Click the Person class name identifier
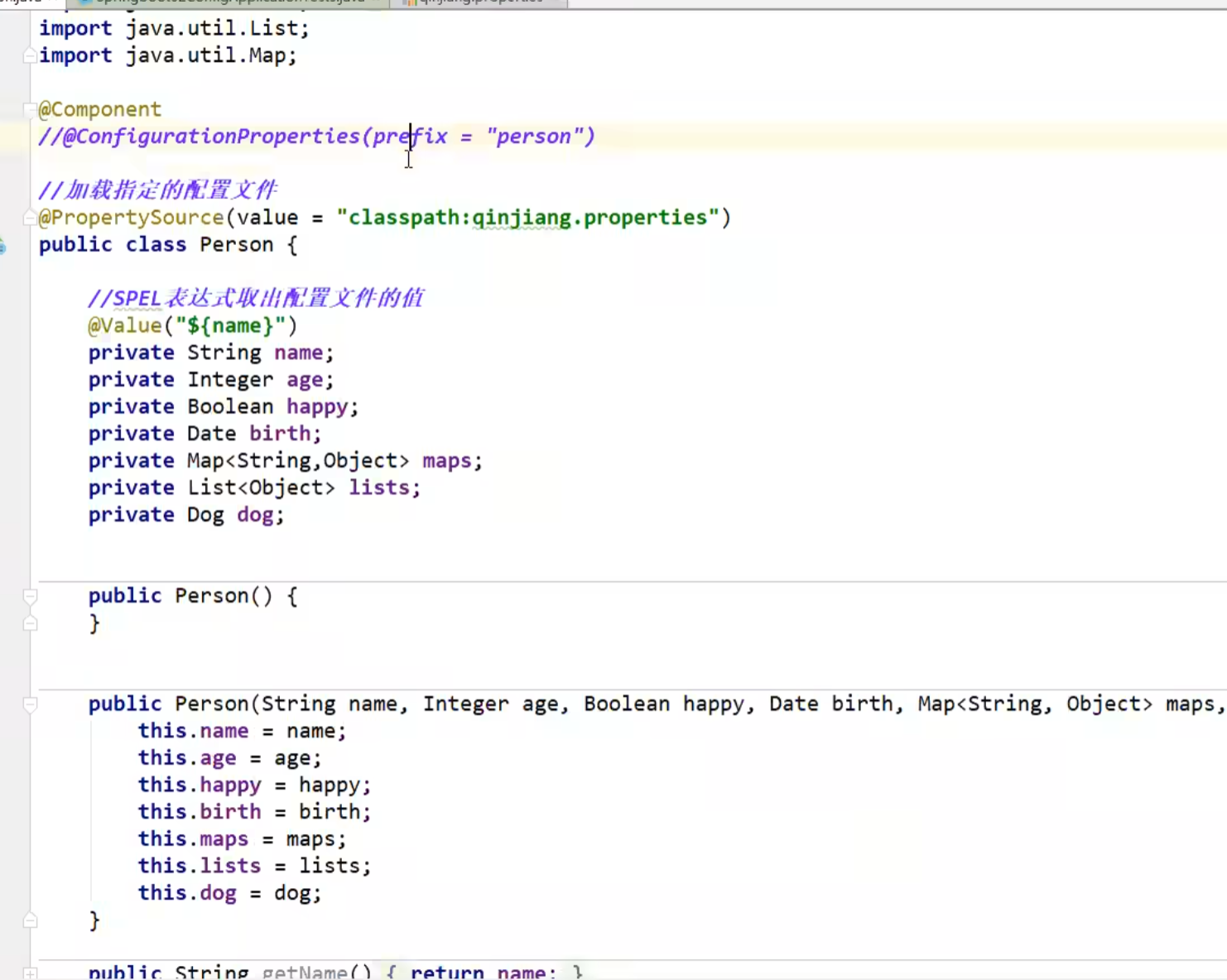Screen dimensions: 1227x980 pos(236,245)
